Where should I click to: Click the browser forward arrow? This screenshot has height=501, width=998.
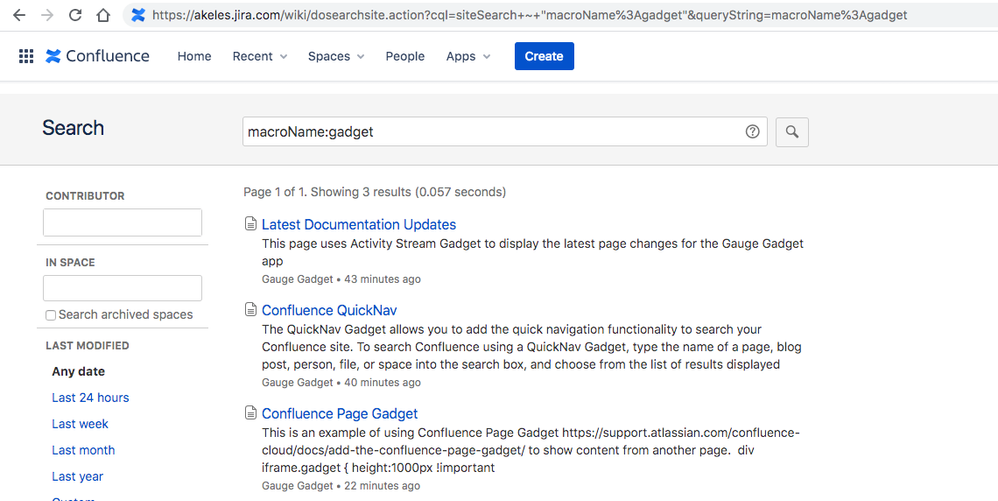coord(47,15)
